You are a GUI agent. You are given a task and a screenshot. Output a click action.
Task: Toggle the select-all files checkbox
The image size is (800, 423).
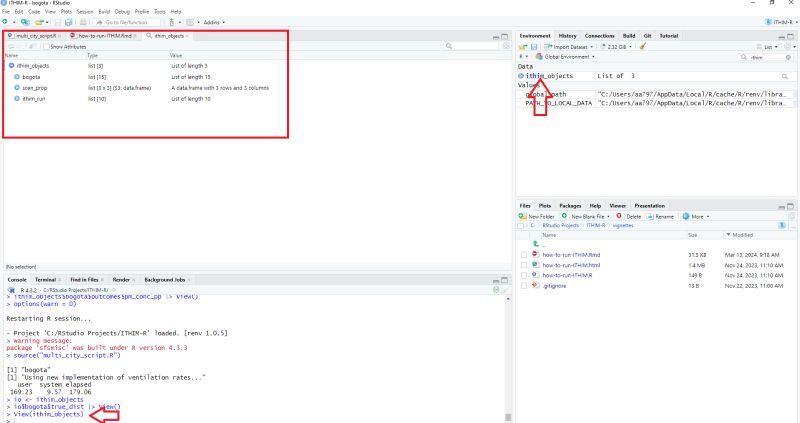(x=520, y=226)
